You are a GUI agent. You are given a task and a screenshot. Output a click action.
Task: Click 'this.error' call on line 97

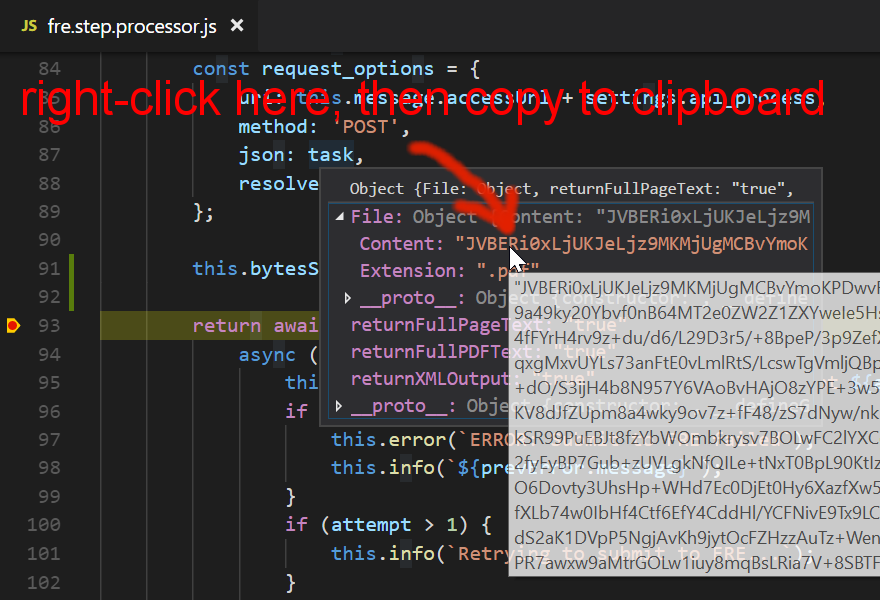(x=388, y=439)
